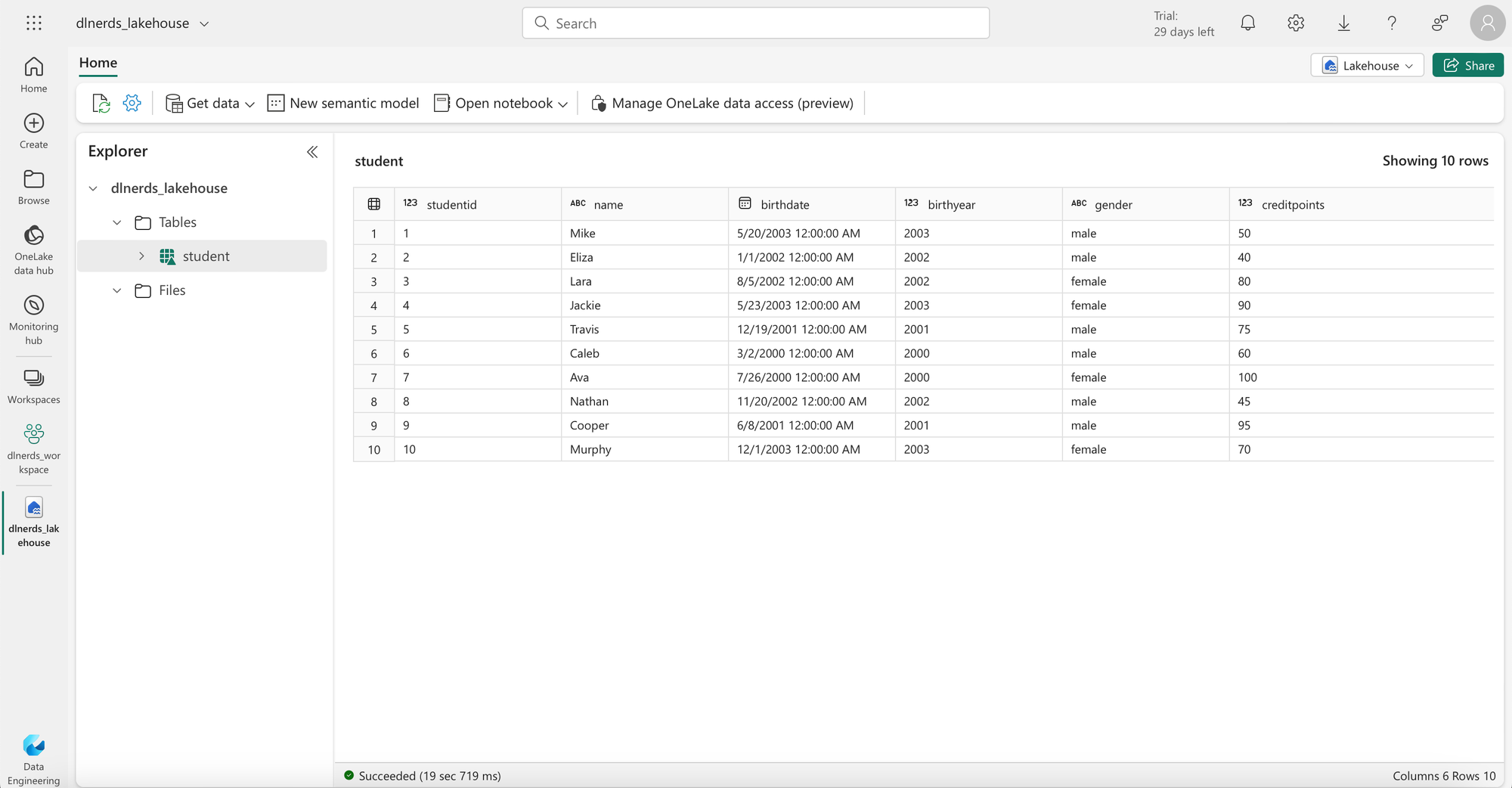Click the Search box

tap(756, 23)
